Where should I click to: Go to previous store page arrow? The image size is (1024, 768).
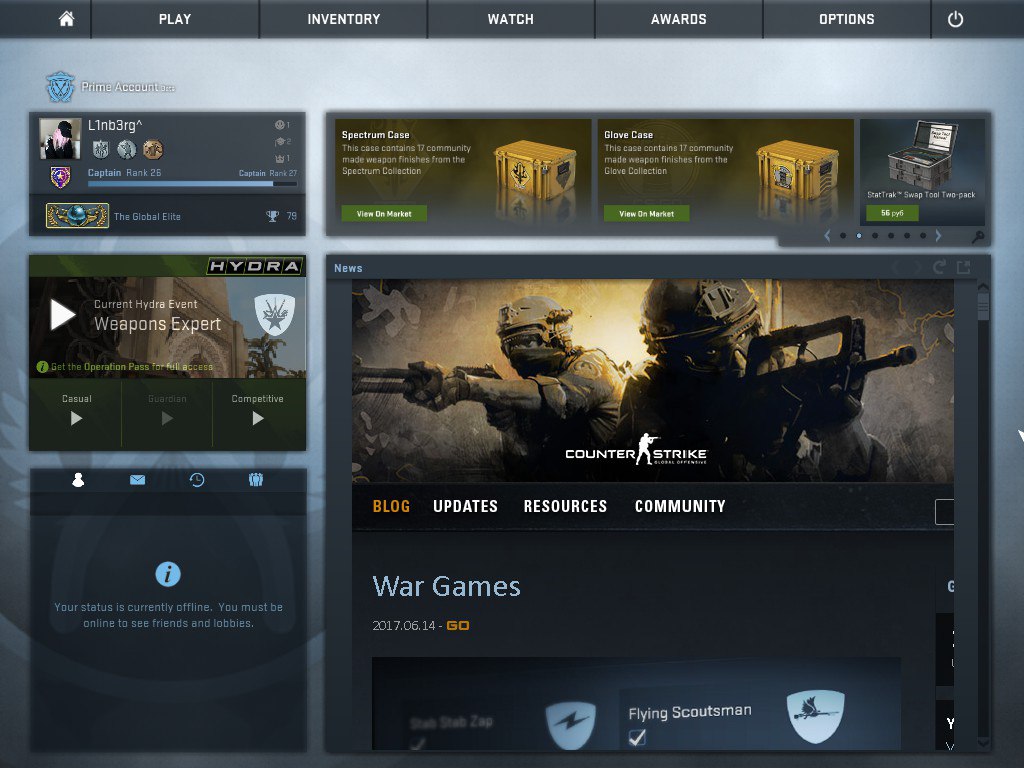827,236
